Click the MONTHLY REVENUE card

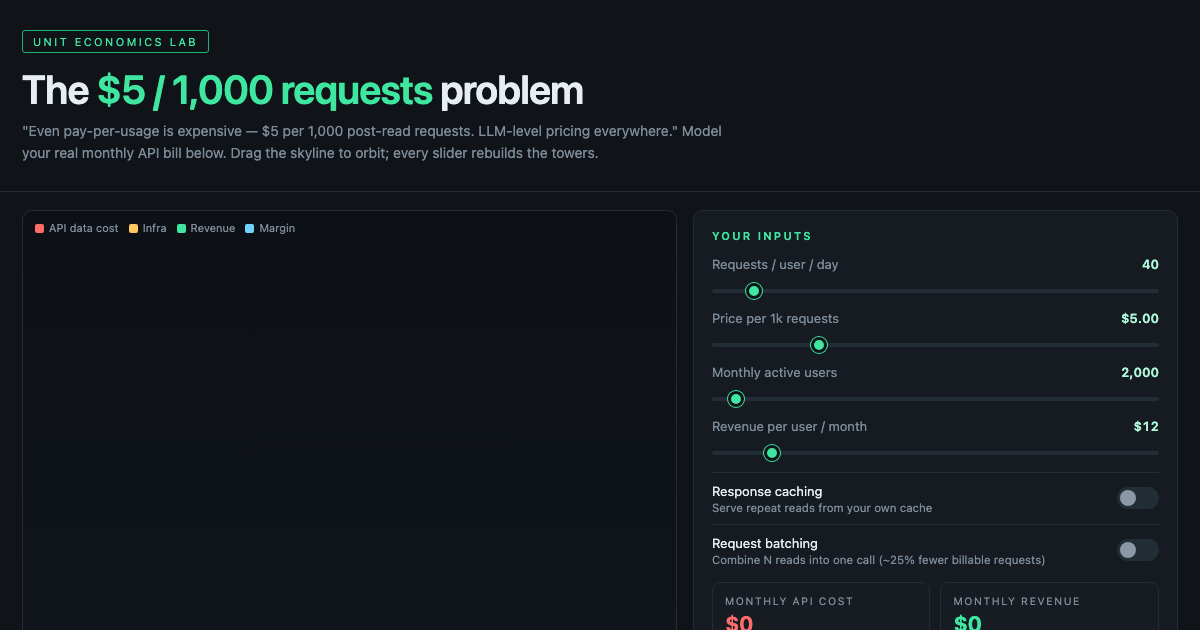pos(1049,607)
